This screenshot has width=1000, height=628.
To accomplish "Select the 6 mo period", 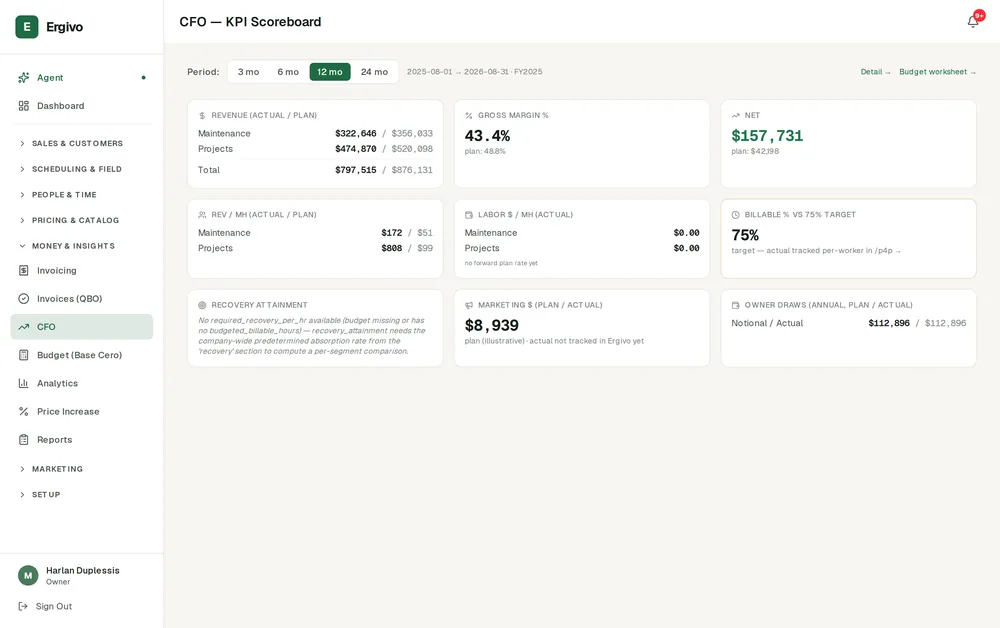I will pos(288,72).
